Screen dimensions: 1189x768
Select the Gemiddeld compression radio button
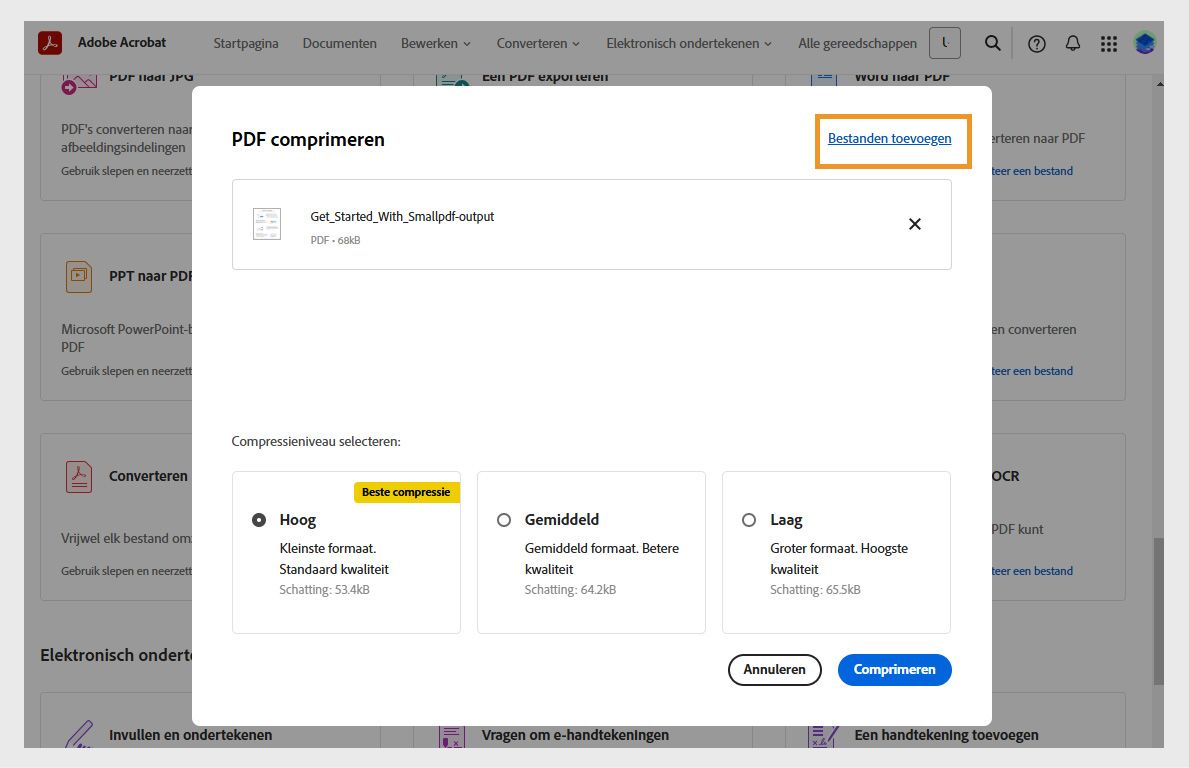[504, 520]
